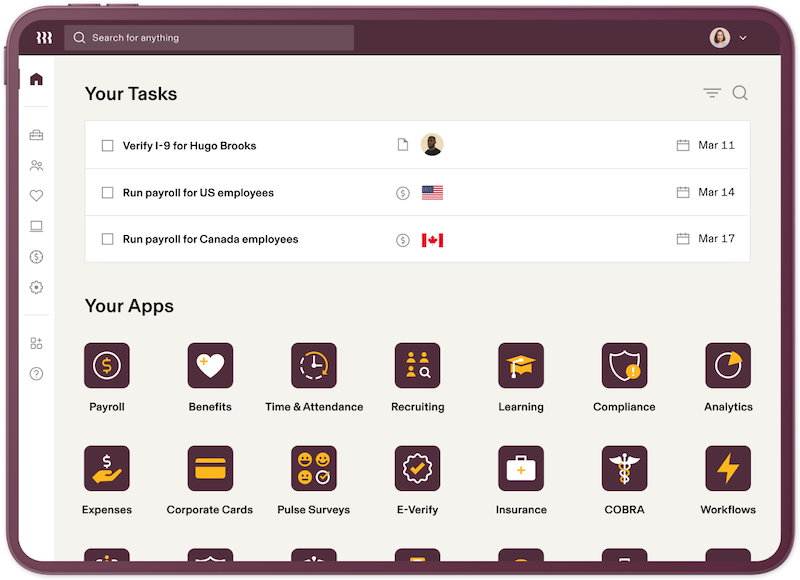Check the Canada payroll task checkbox
Viewport: 800px width, 580px height.
[x=107, y=239]
